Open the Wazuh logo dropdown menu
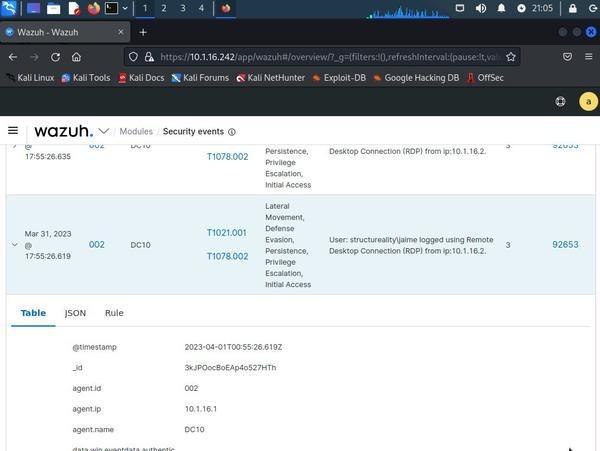This screenshot has height=451, width=600. [104, 131]
